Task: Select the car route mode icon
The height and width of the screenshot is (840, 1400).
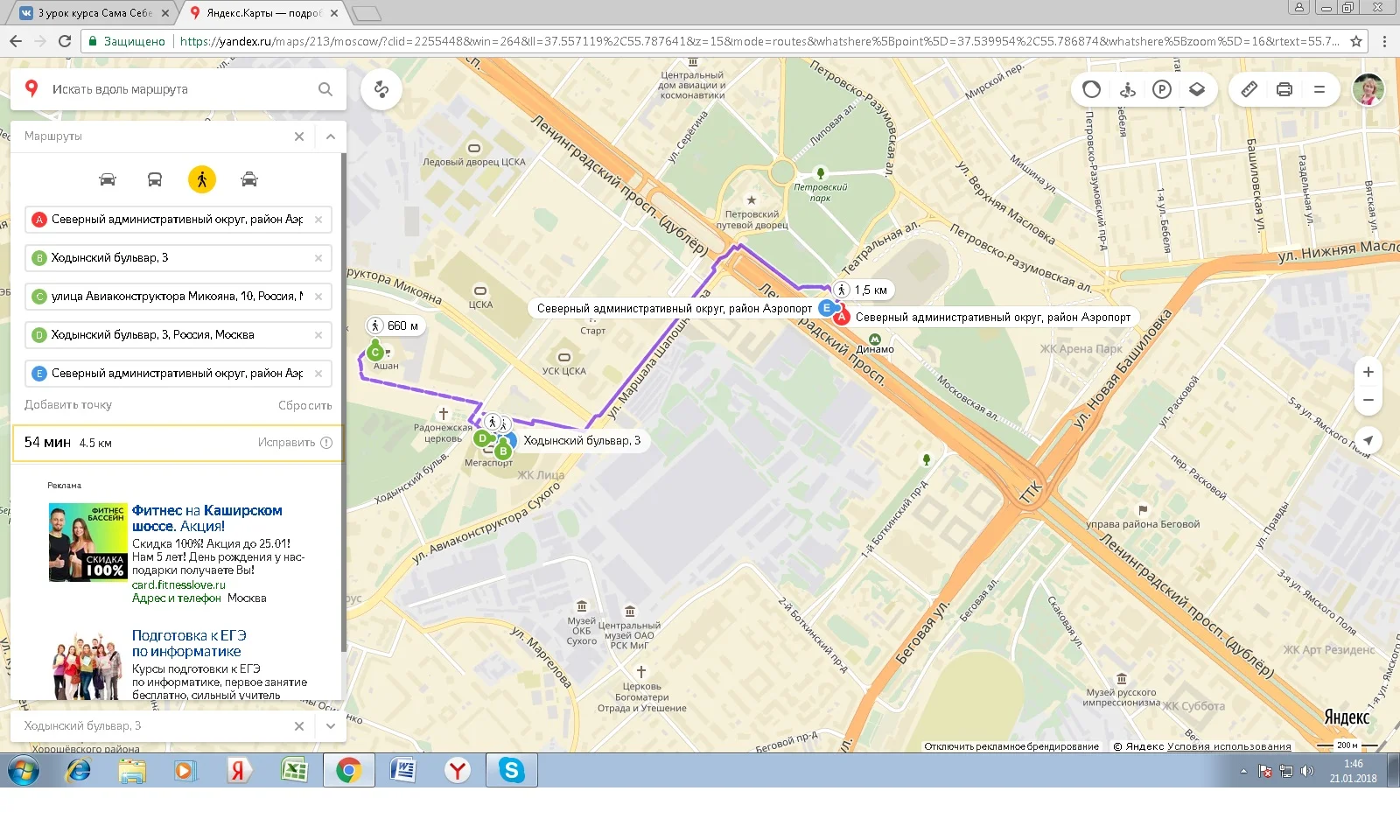Action: [x=108, y=179]
